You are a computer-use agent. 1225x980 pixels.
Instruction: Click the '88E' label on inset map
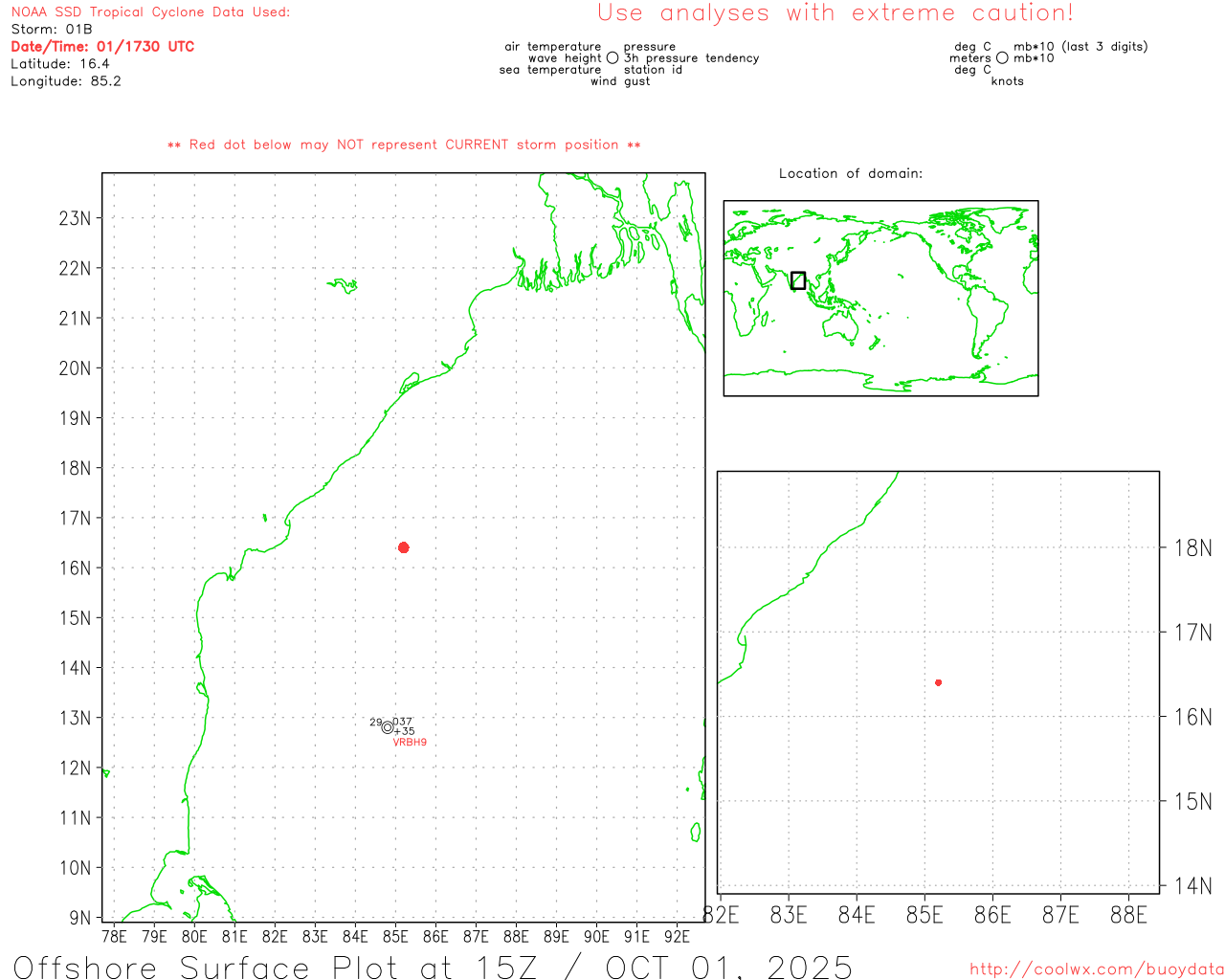(1129, 916)
